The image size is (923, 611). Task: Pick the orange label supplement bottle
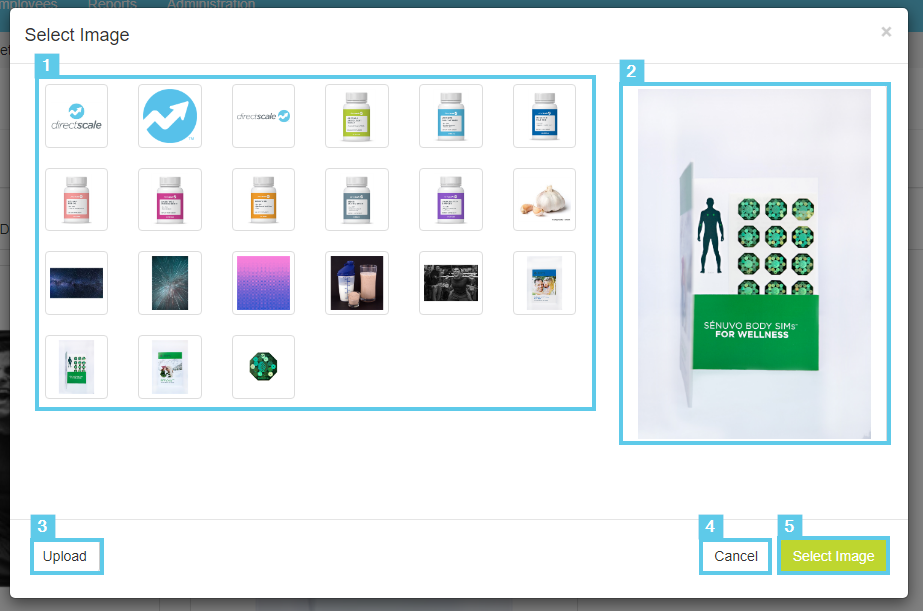click(263, 200)
